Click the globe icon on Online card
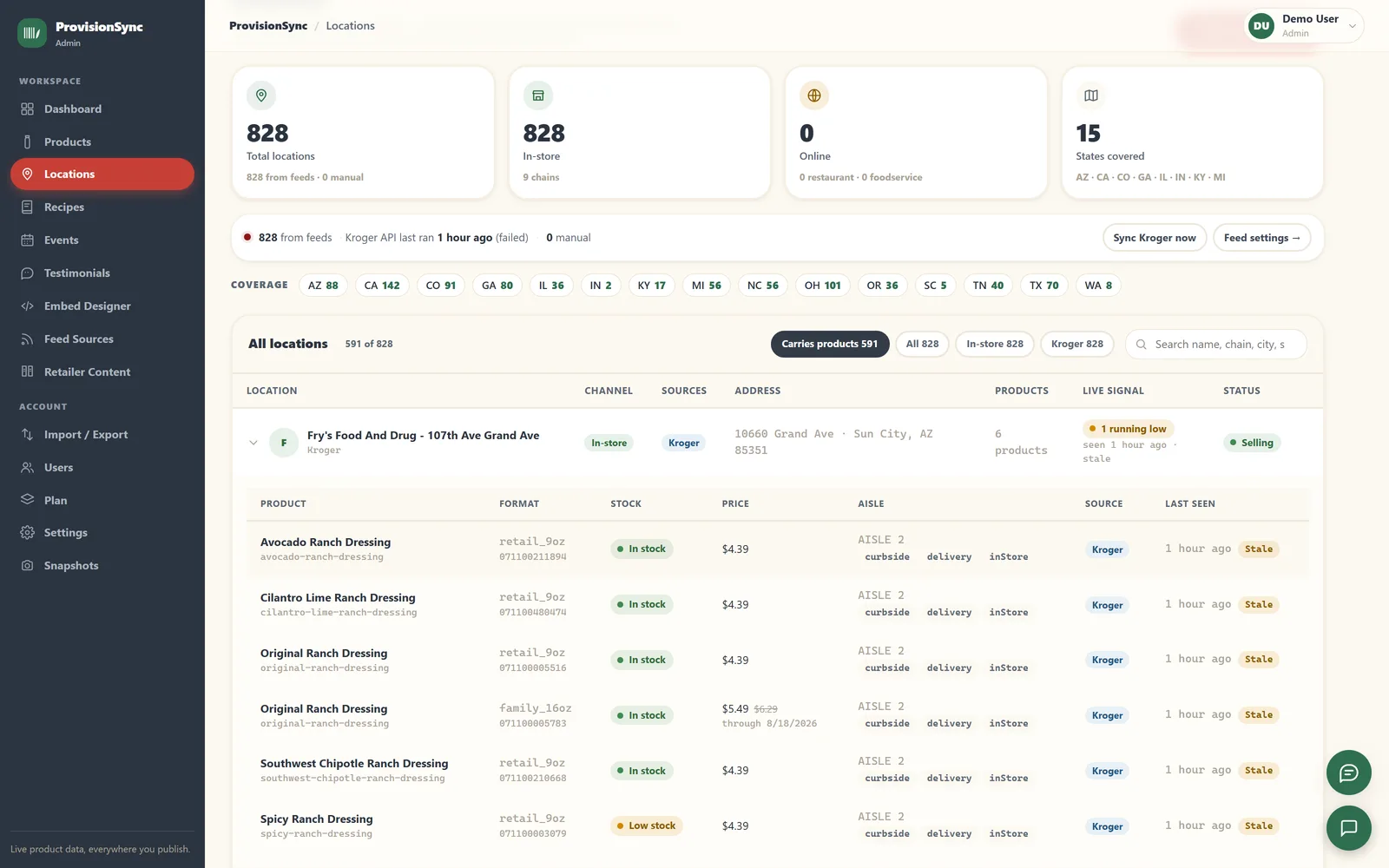 pyautogui.click(x=814, y=95)
